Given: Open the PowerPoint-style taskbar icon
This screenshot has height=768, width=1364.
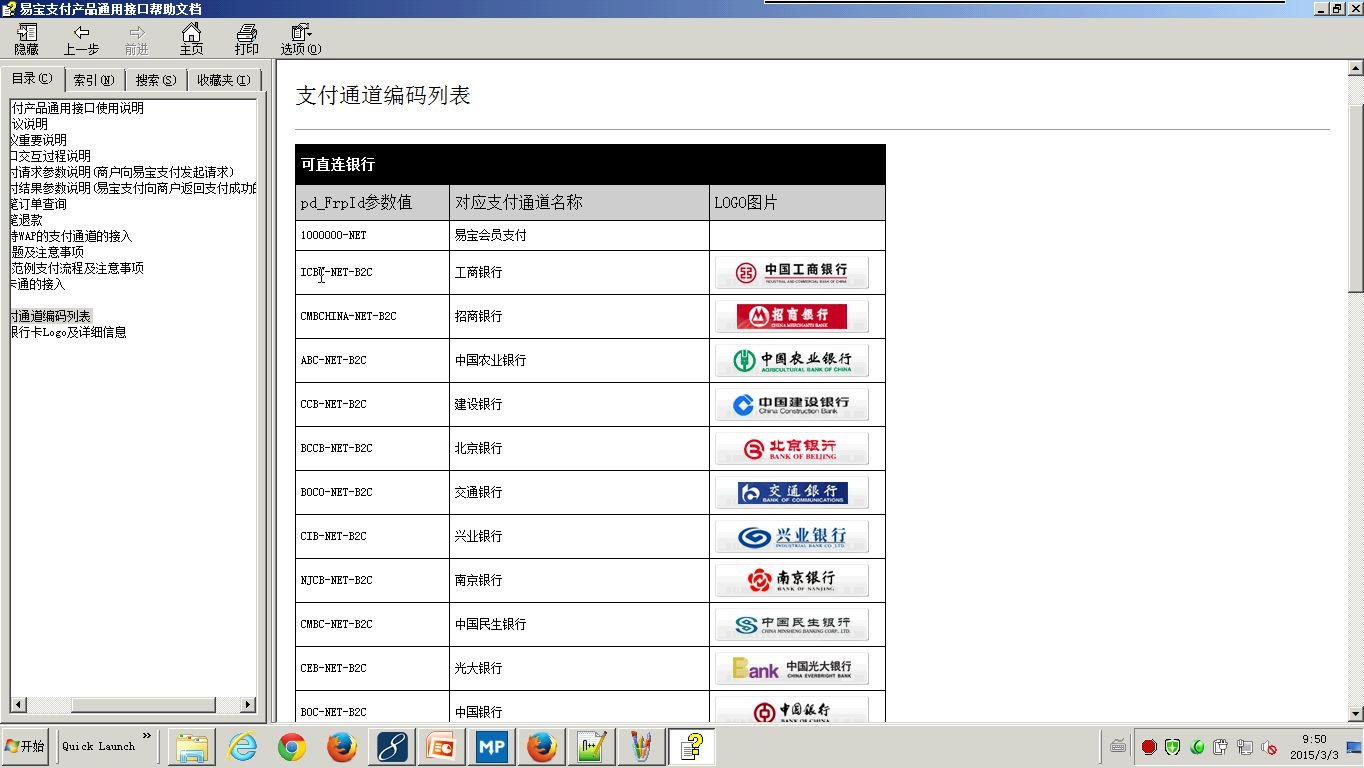Looking at the screenshot, I should pos(442,747).
